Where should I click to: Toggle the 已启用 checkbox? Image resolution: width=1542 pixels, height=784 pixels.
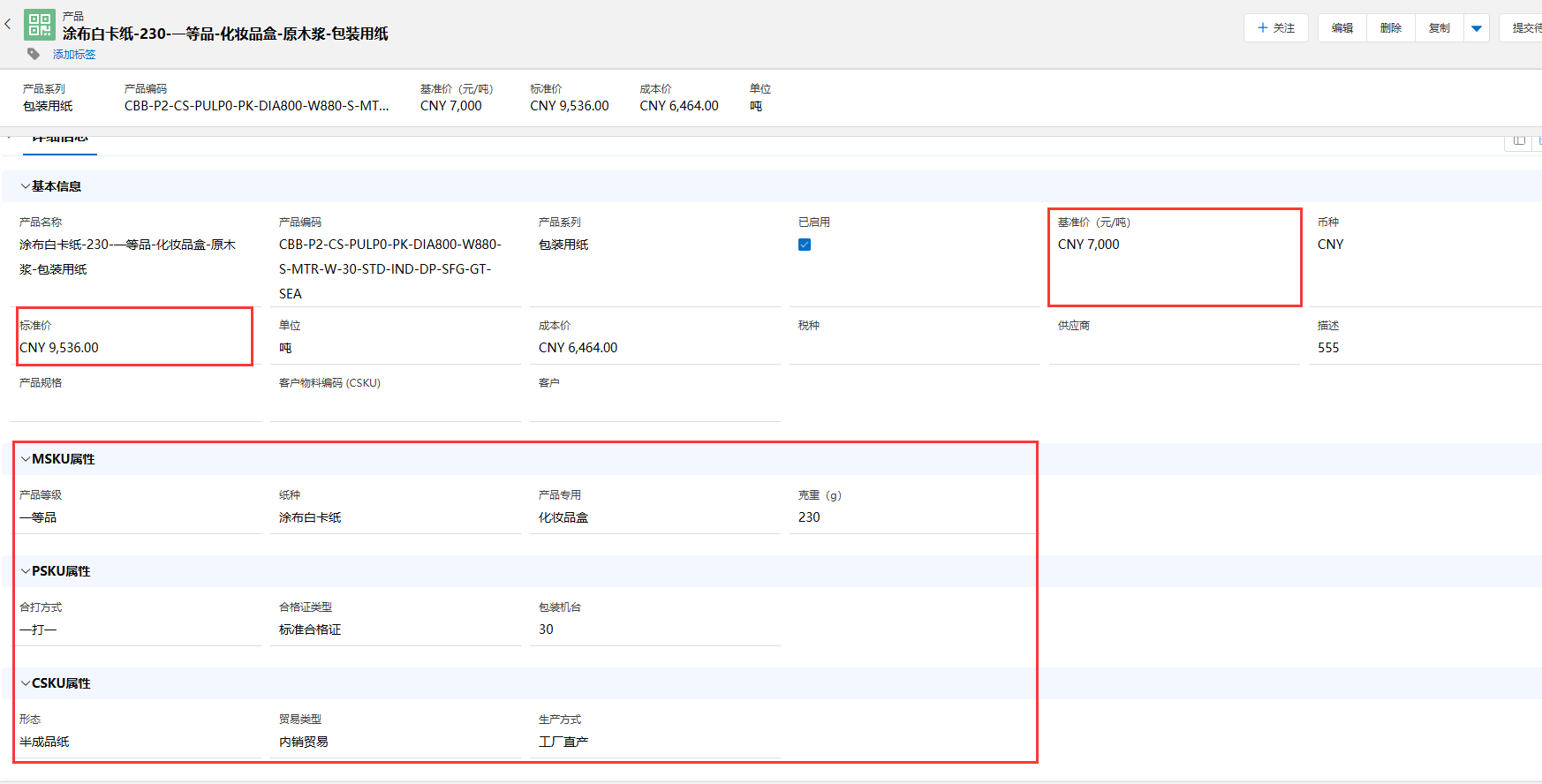point(805,245)
